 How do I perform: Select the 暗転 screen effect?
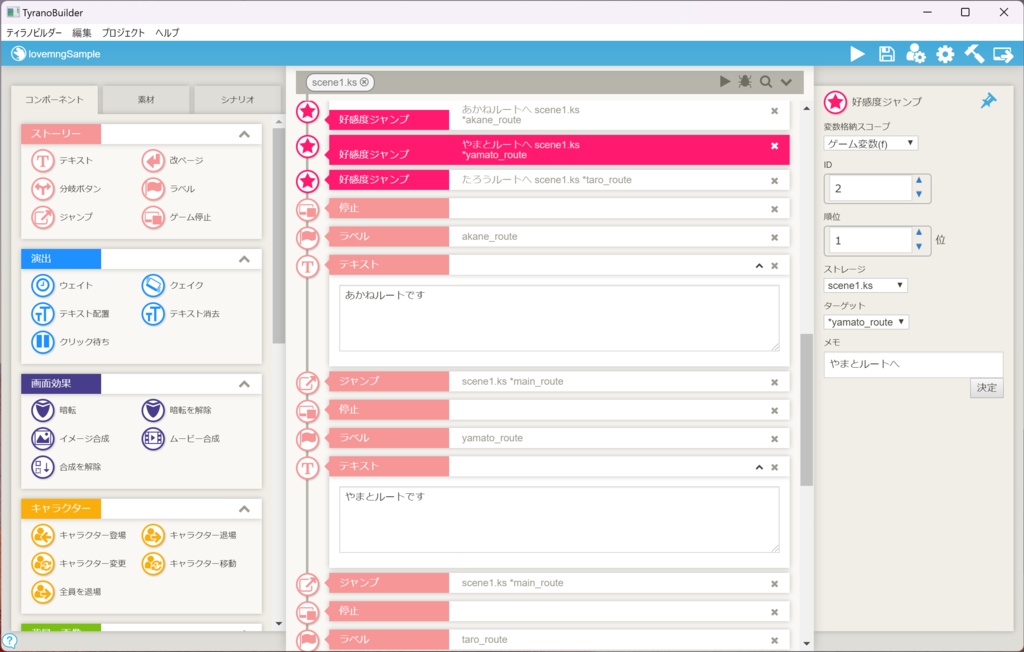pyautogui.click(x=54, y=410)
